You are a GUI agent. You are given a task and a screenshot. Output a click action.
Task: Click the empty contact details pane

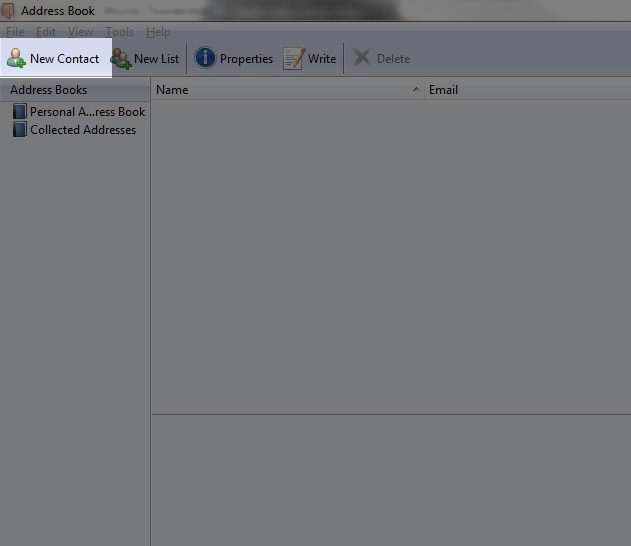390,480
